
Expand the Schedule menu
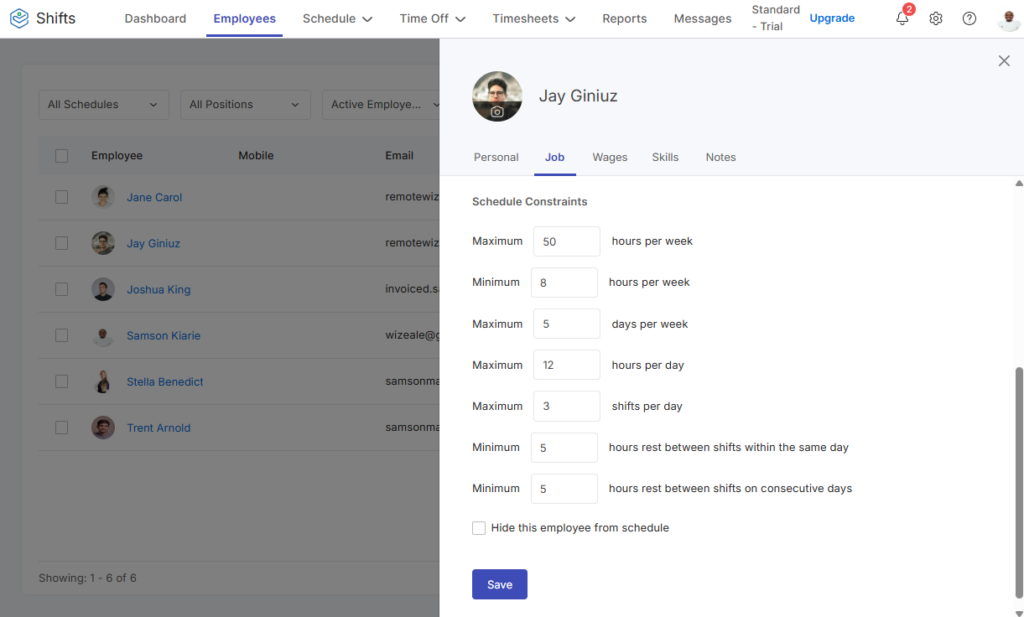[x=337, y=18]
